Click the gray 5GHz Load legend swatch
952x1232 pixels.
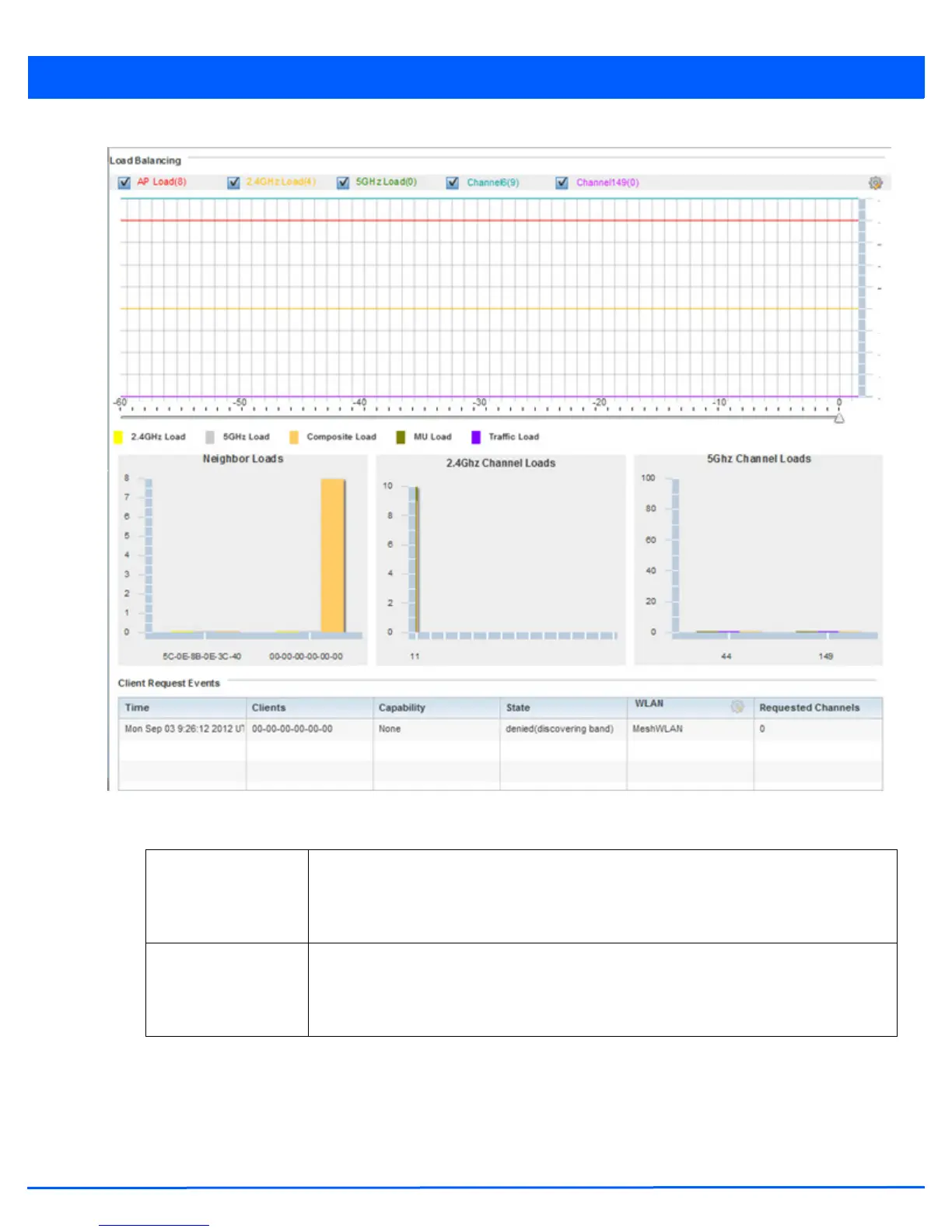coord(210,437)
